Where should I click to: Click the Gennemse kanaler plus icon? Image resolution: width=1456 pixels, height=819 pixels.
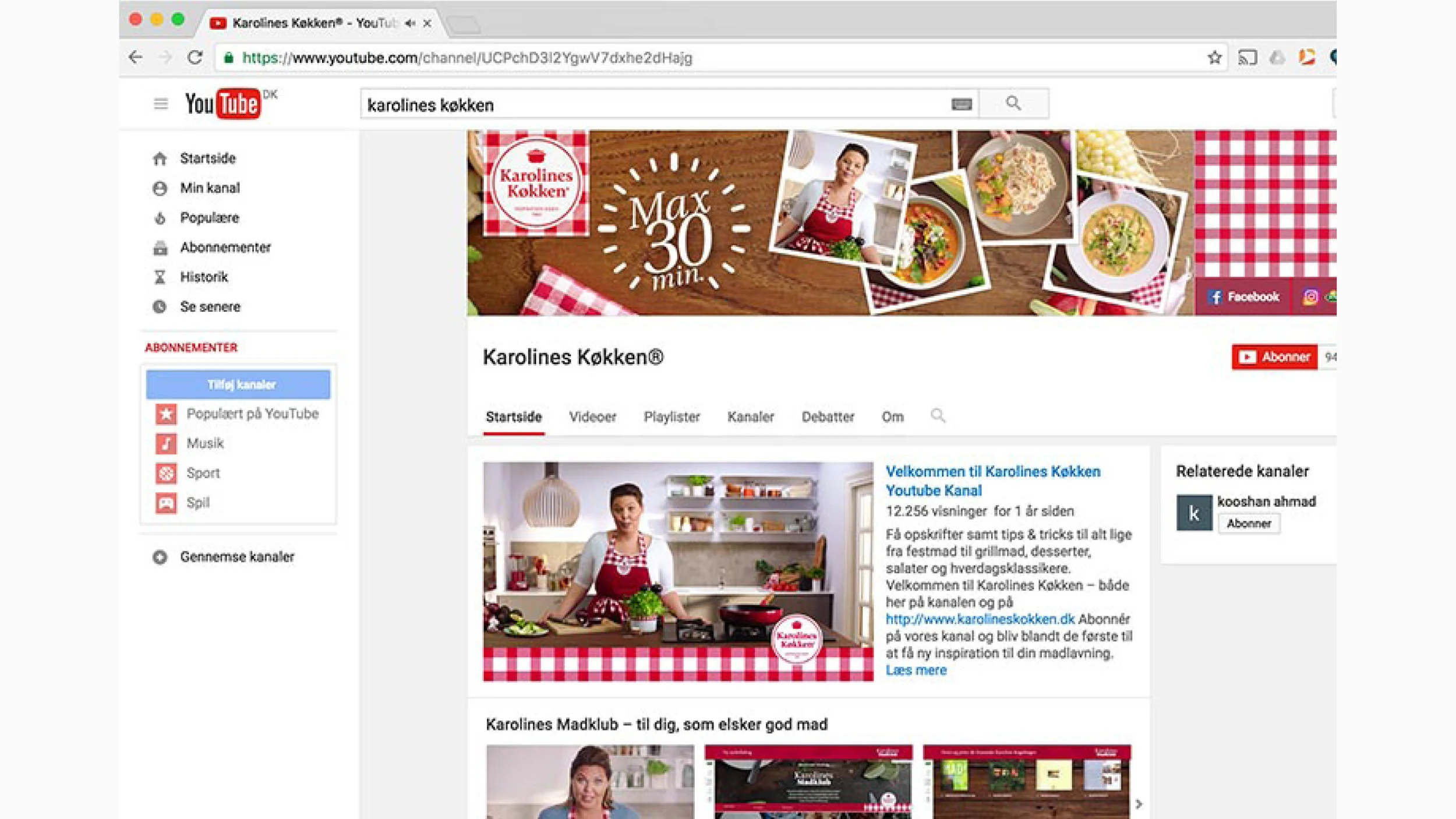(x=160, y=557)
